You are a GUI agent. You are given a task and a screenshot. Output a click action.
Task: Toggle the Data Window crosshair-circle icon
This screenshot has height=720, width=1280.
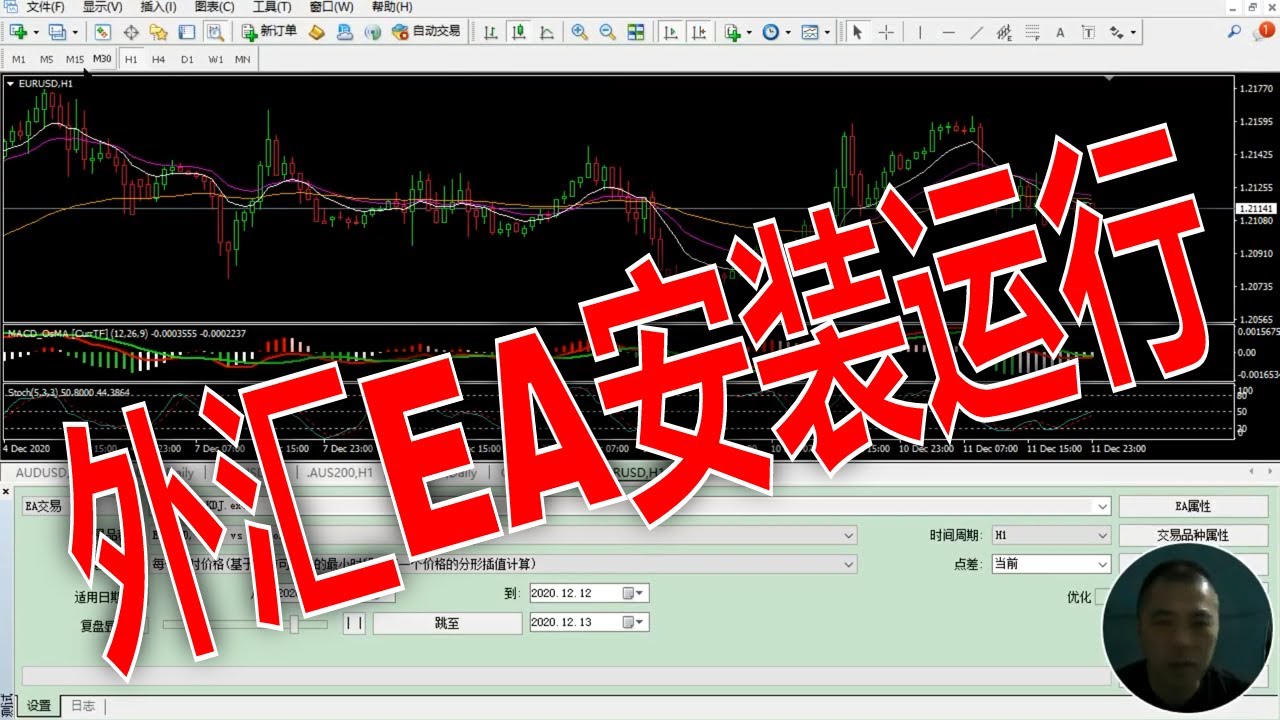point(131,32)
